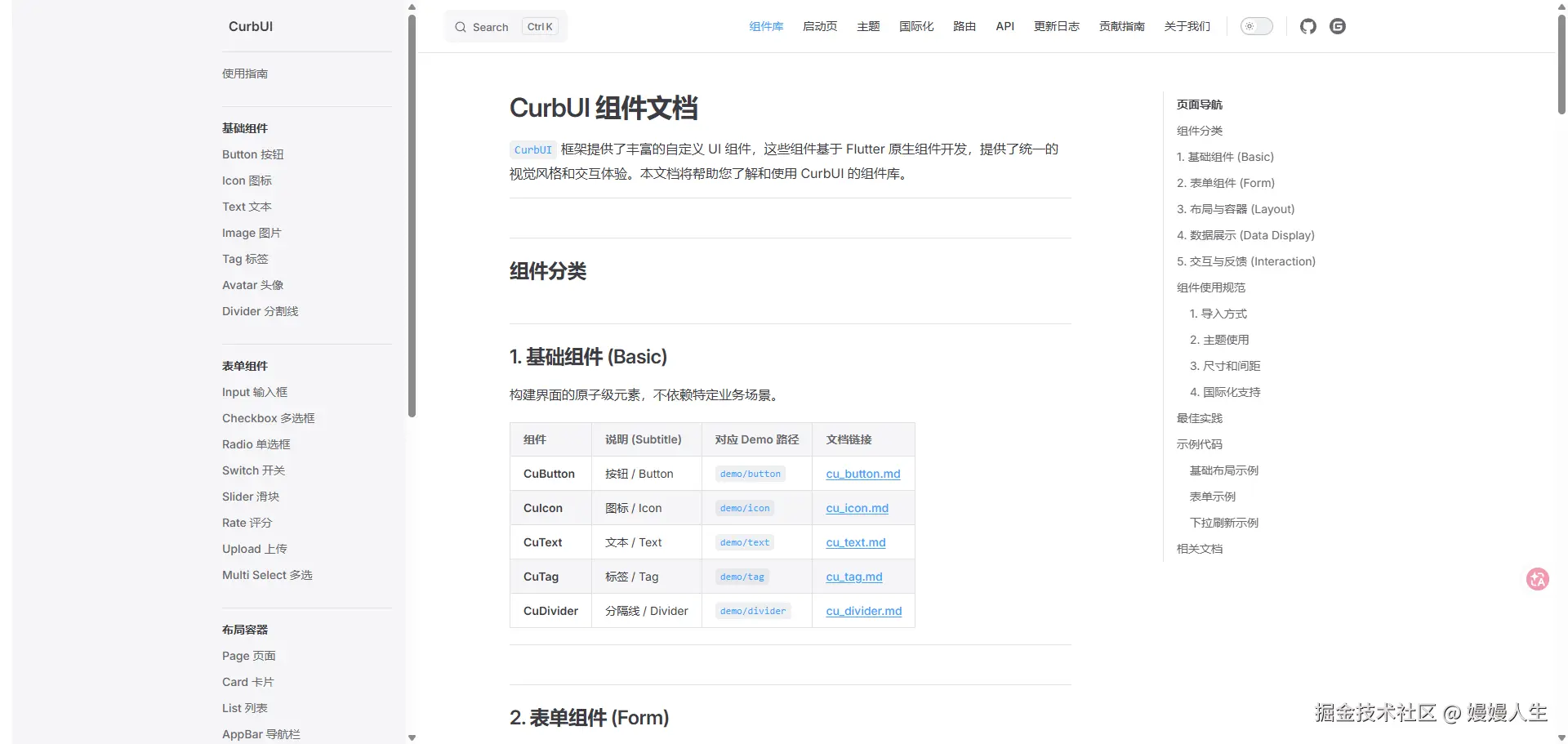The image size is (1568, 744).
Task: Follow the cu_text.md link
Action: pyautogui.click(x=856, y=542)
